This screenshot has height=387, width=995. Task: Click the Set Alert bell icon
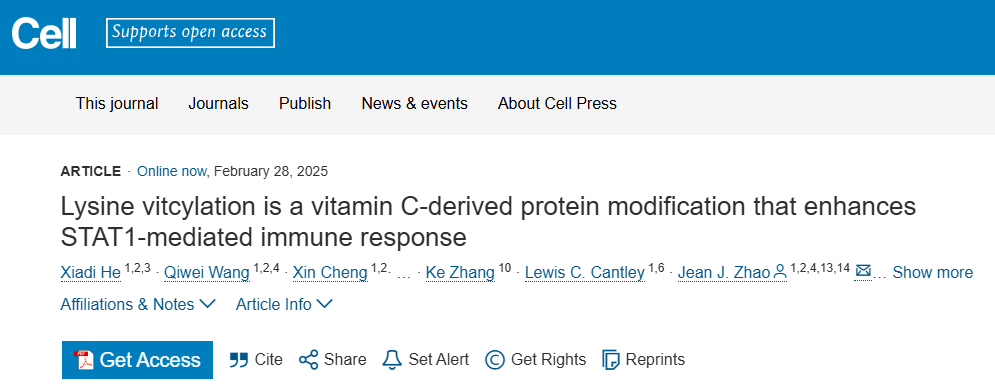point(392,360)
